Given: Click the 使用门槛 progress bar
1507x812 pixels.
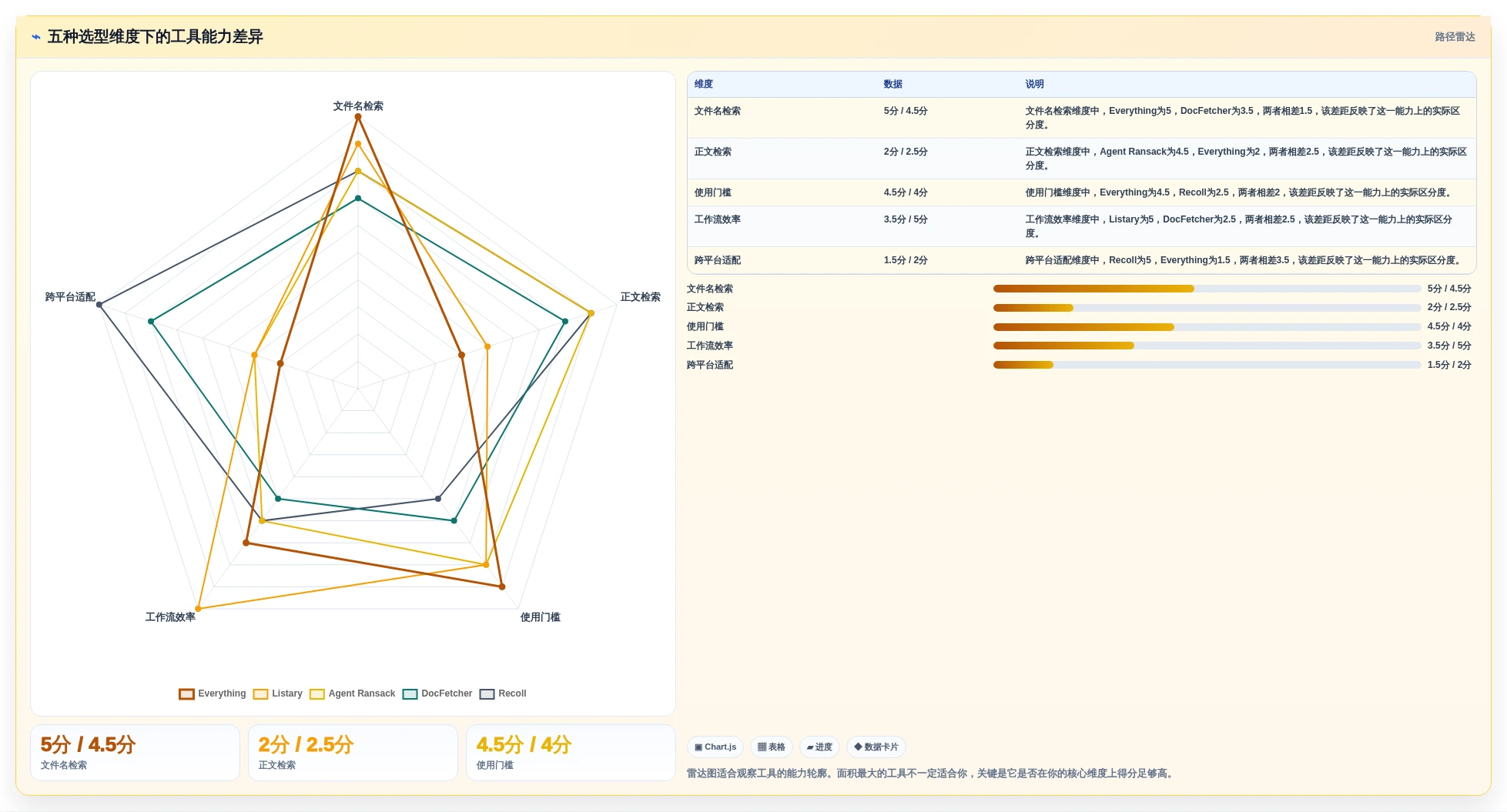Looking at the screenshot, I should coord(1207,327).
